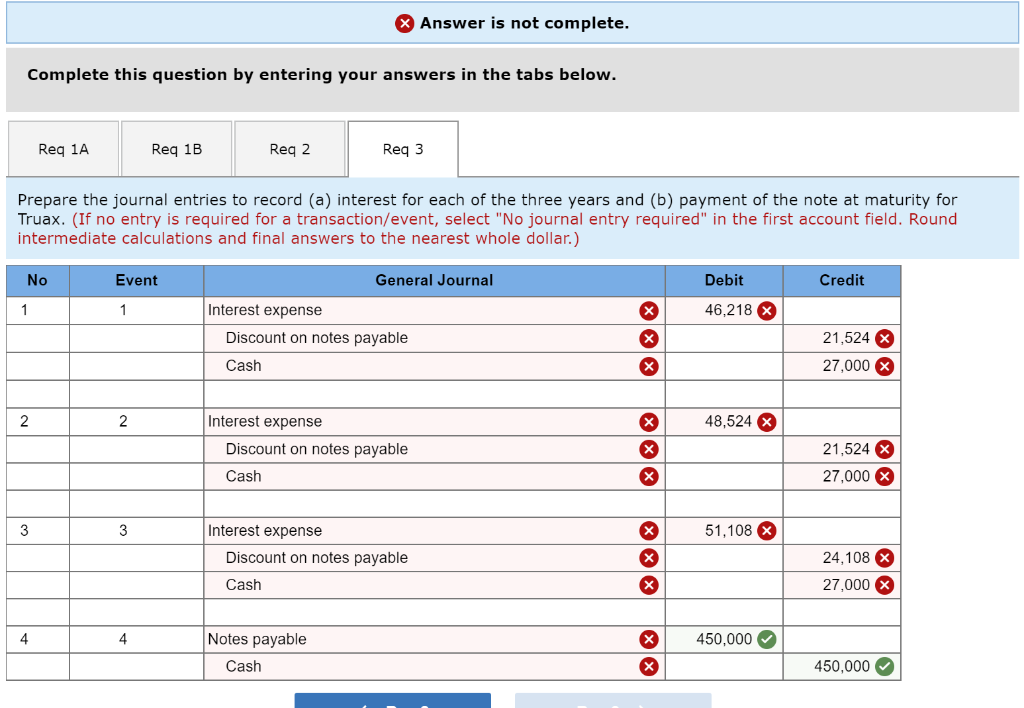Open the Req 1A tab

63,149
